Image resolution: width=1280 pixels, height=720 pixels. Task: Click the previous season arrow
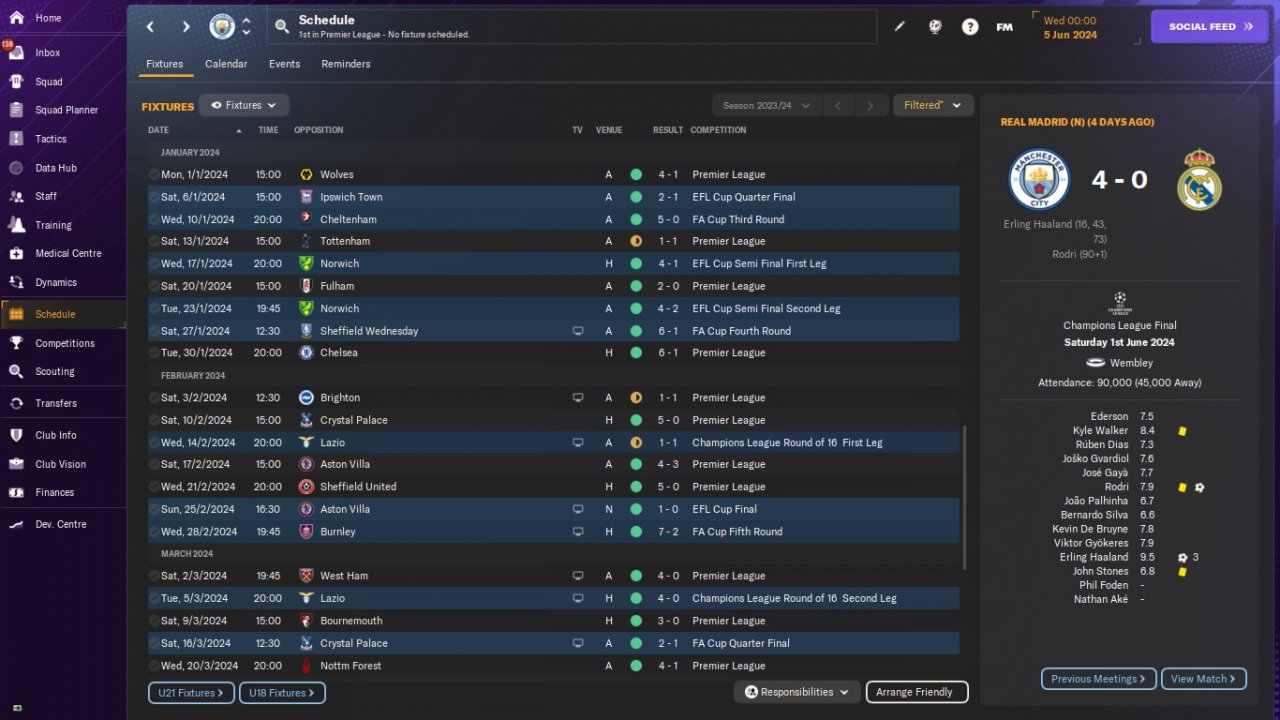pos(839,105)
